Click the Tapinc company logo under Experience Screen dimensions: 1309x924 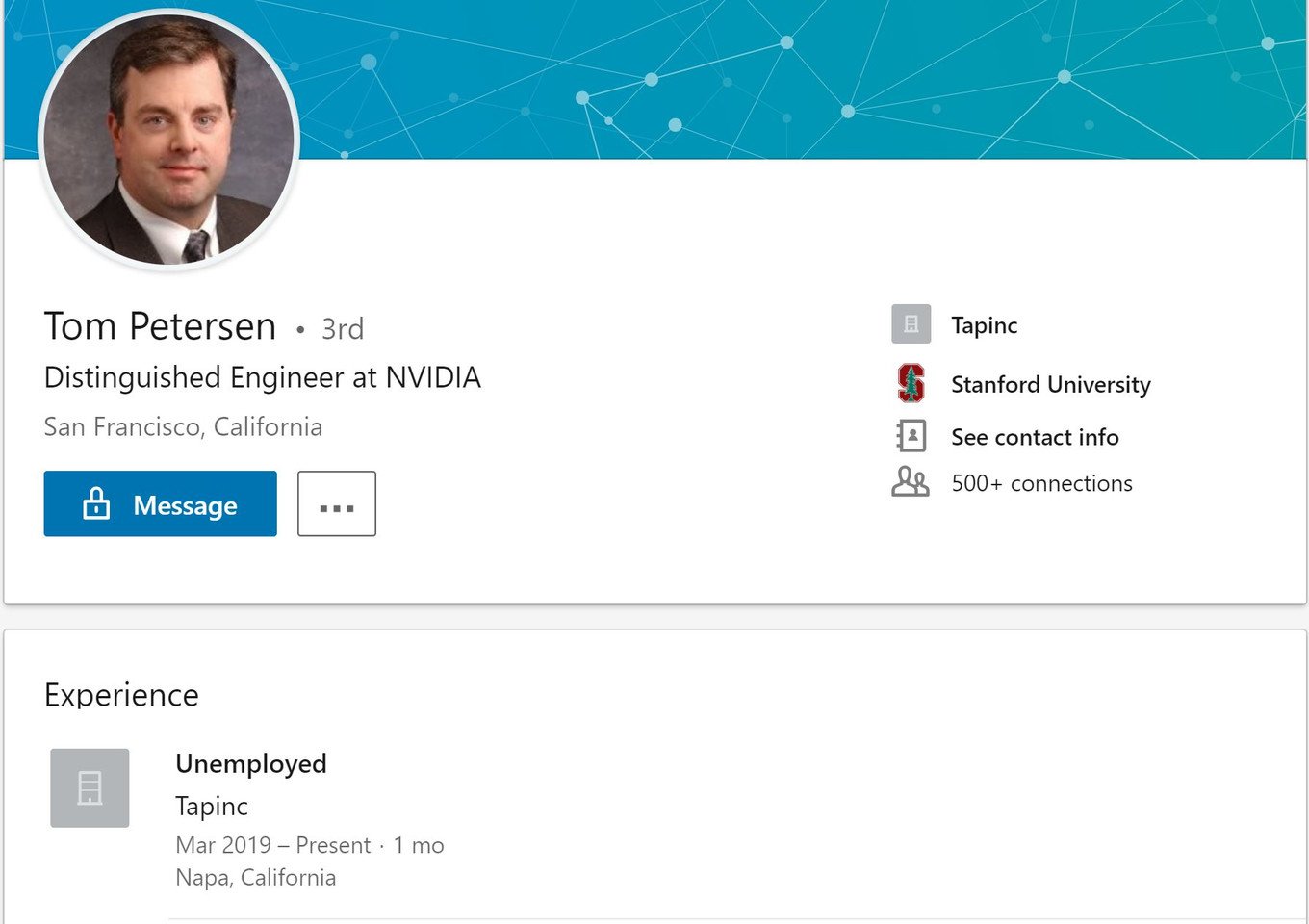coord(90,788)
